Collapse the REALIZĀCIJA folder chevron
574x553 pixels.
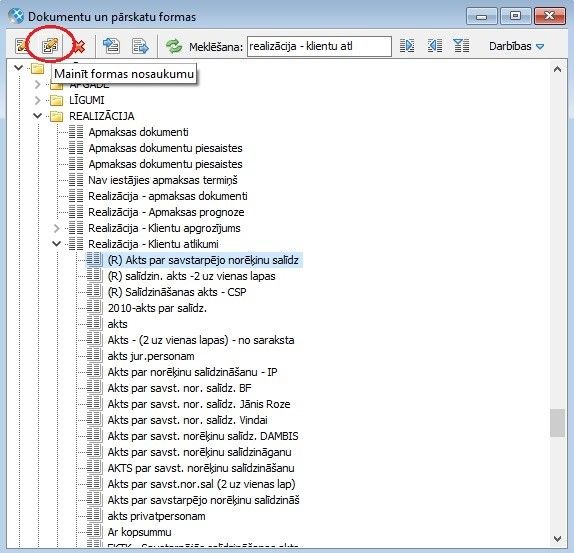[37, 116]
